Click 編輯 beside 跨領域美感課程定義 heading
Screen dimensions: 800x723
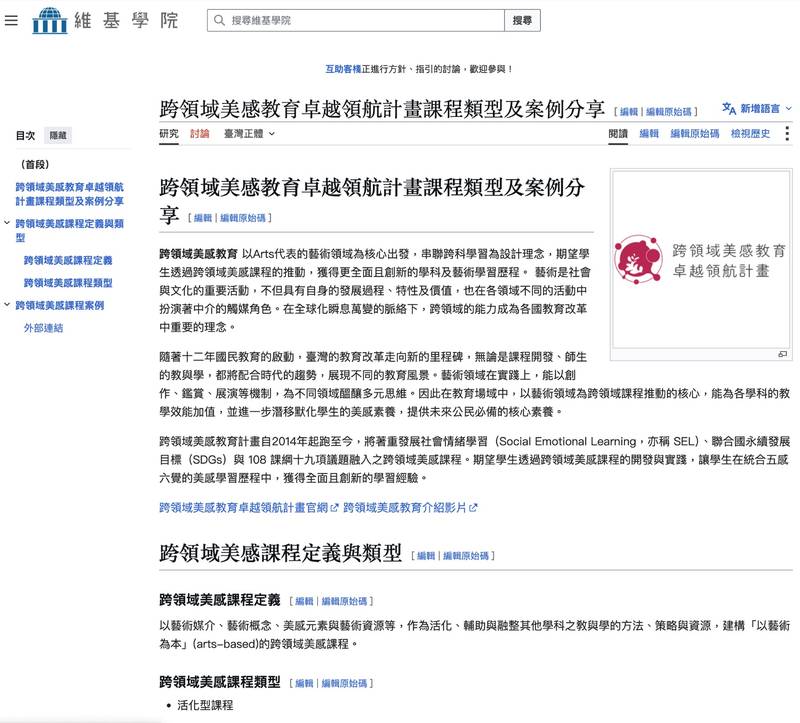coord(305,601)
